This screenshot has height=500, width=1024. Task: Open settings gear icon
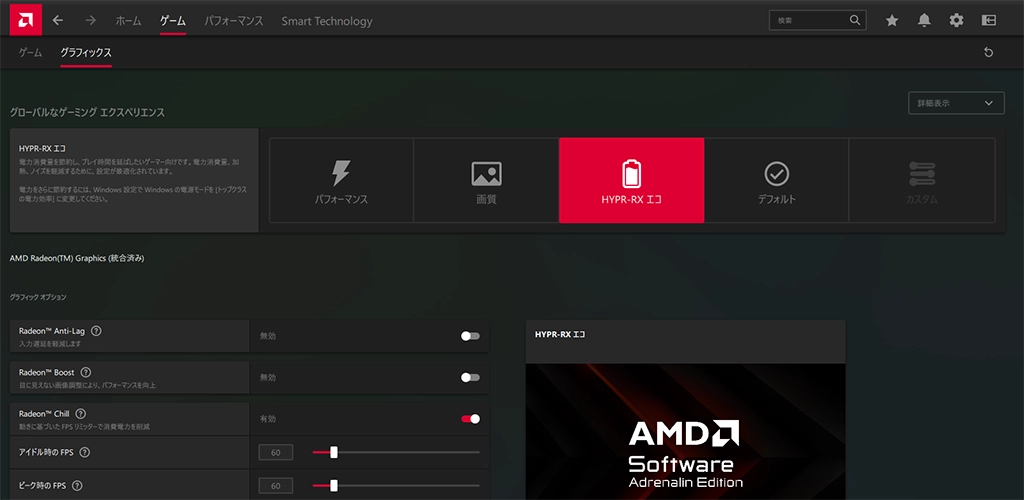(x=956, y=20)
